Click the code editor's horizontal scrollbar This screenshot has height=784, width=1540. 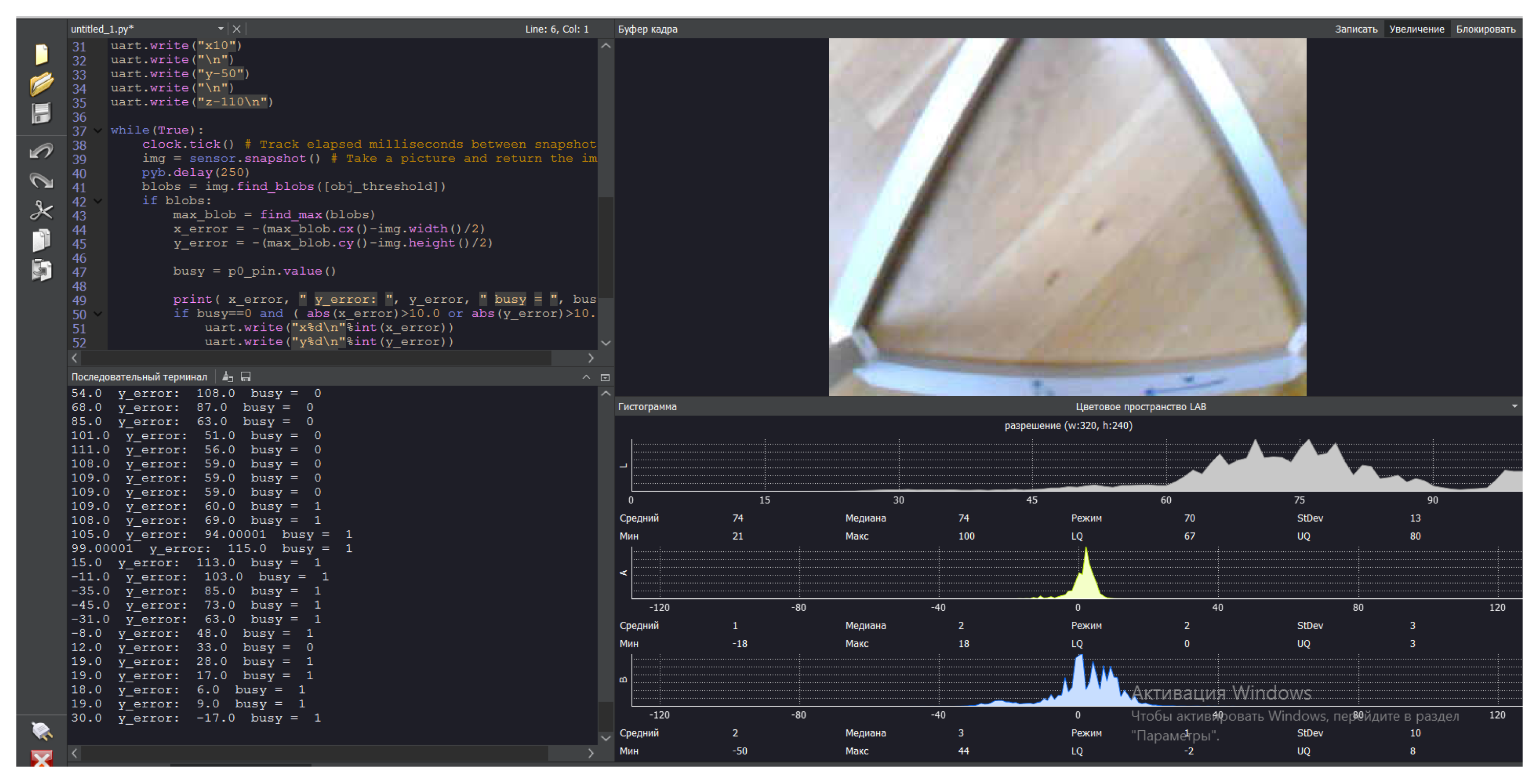click(316, 358)
